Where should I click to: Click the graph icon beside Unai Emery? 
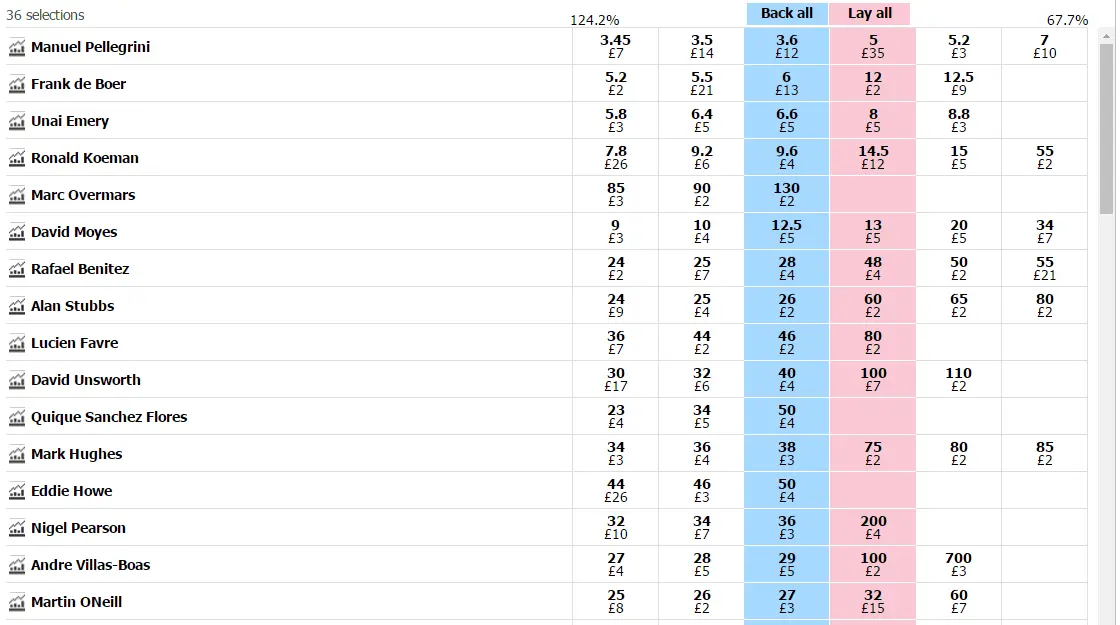click(17, 121)
